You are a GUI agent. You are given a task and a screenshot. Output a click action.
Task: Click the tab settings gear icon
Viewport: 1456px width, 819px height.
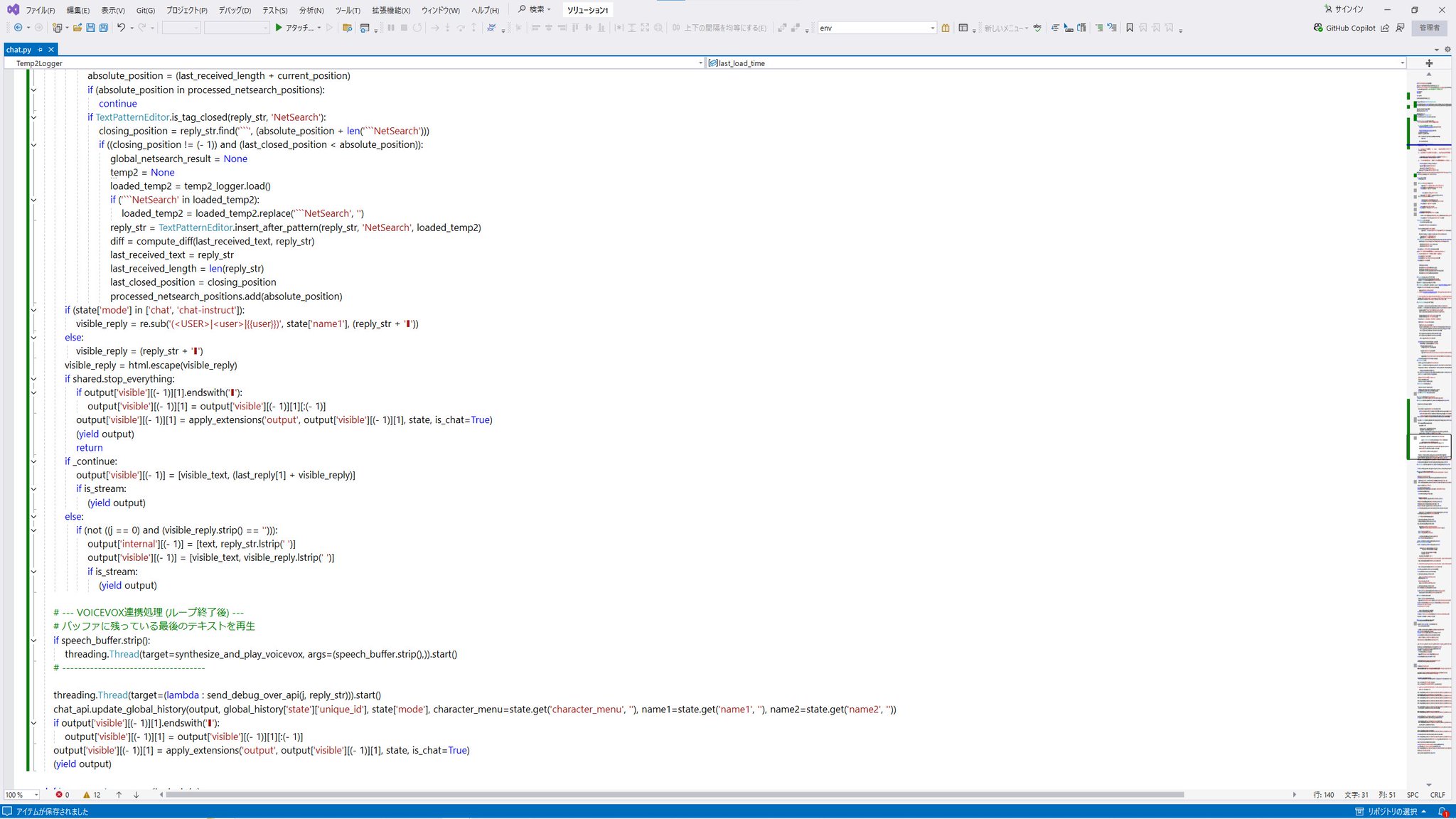[x=1447, y=50]
